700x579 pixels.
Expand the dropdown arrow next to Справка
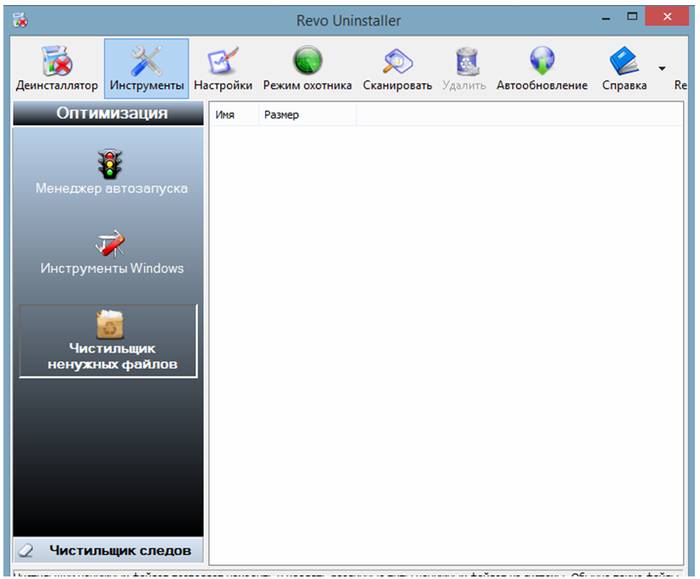tap(662, 69)
